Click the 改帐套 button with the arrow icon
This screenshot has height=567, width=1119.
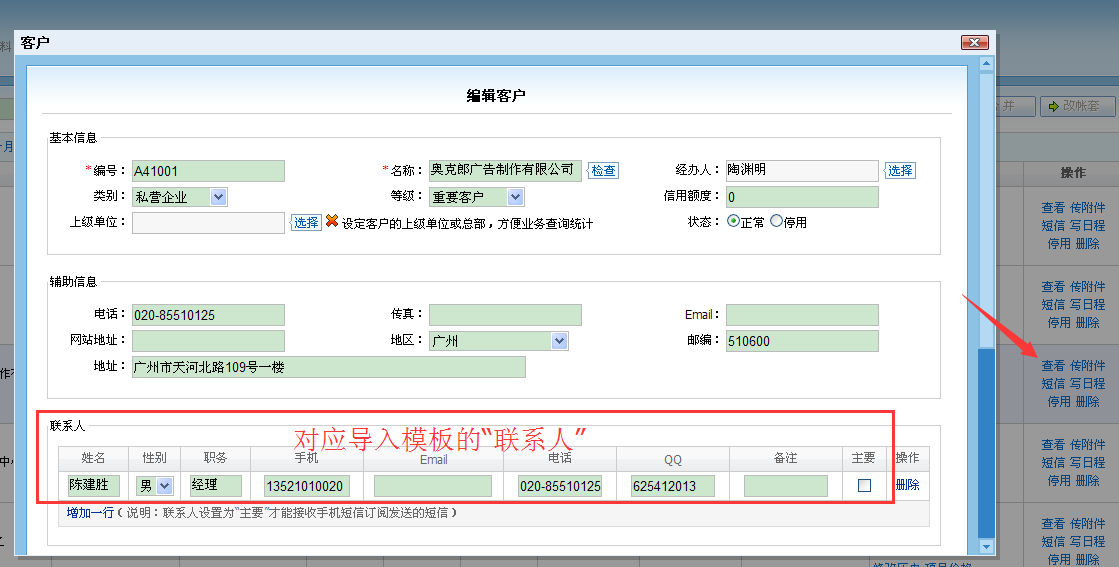[1078, 106]
